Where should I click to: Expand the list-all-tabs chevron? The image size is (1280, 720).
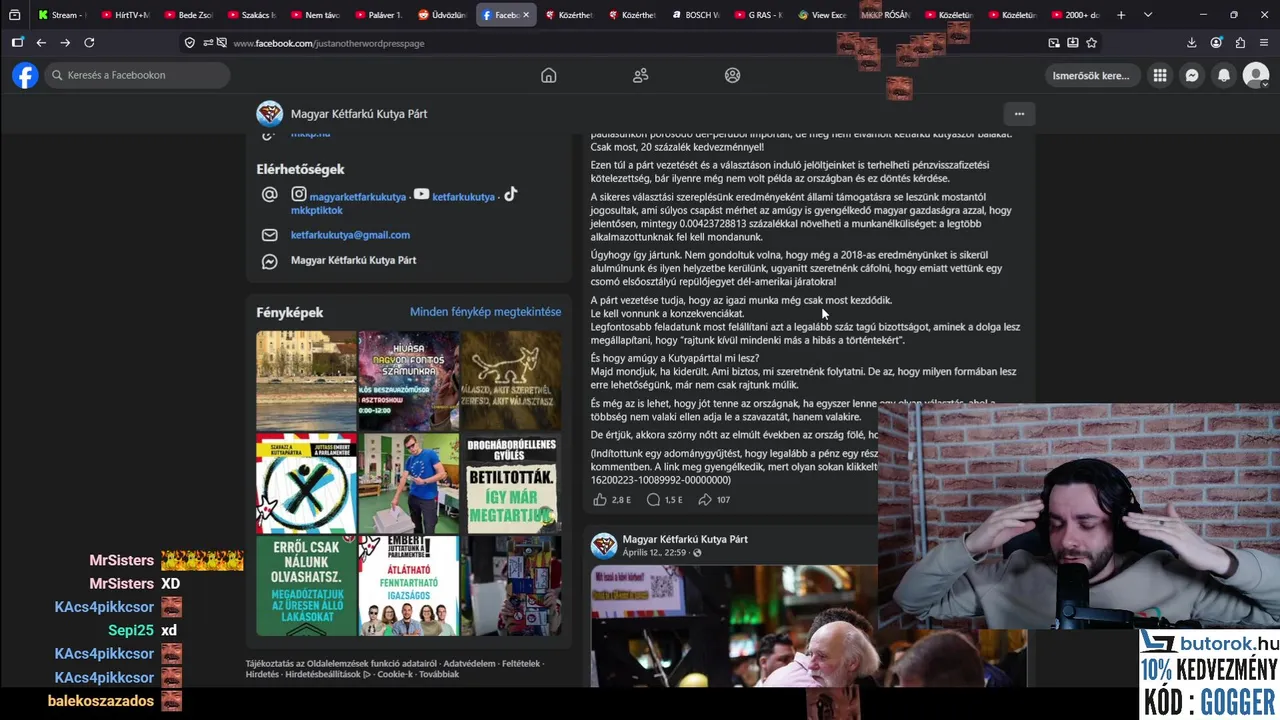[x=1148, y=15]
